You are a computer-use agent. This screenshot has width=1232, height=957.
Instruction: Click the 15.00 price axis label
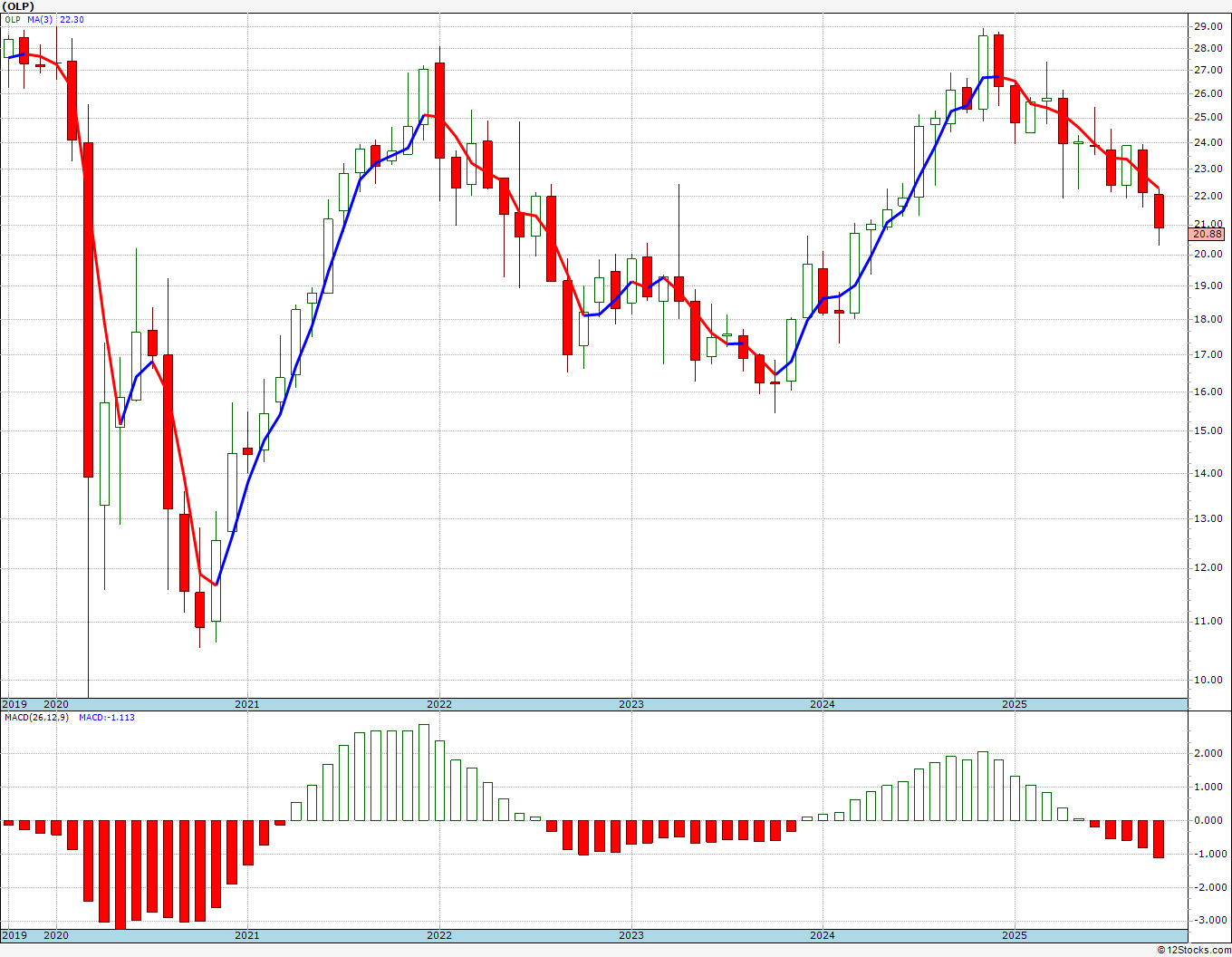tap(1208, 430)
